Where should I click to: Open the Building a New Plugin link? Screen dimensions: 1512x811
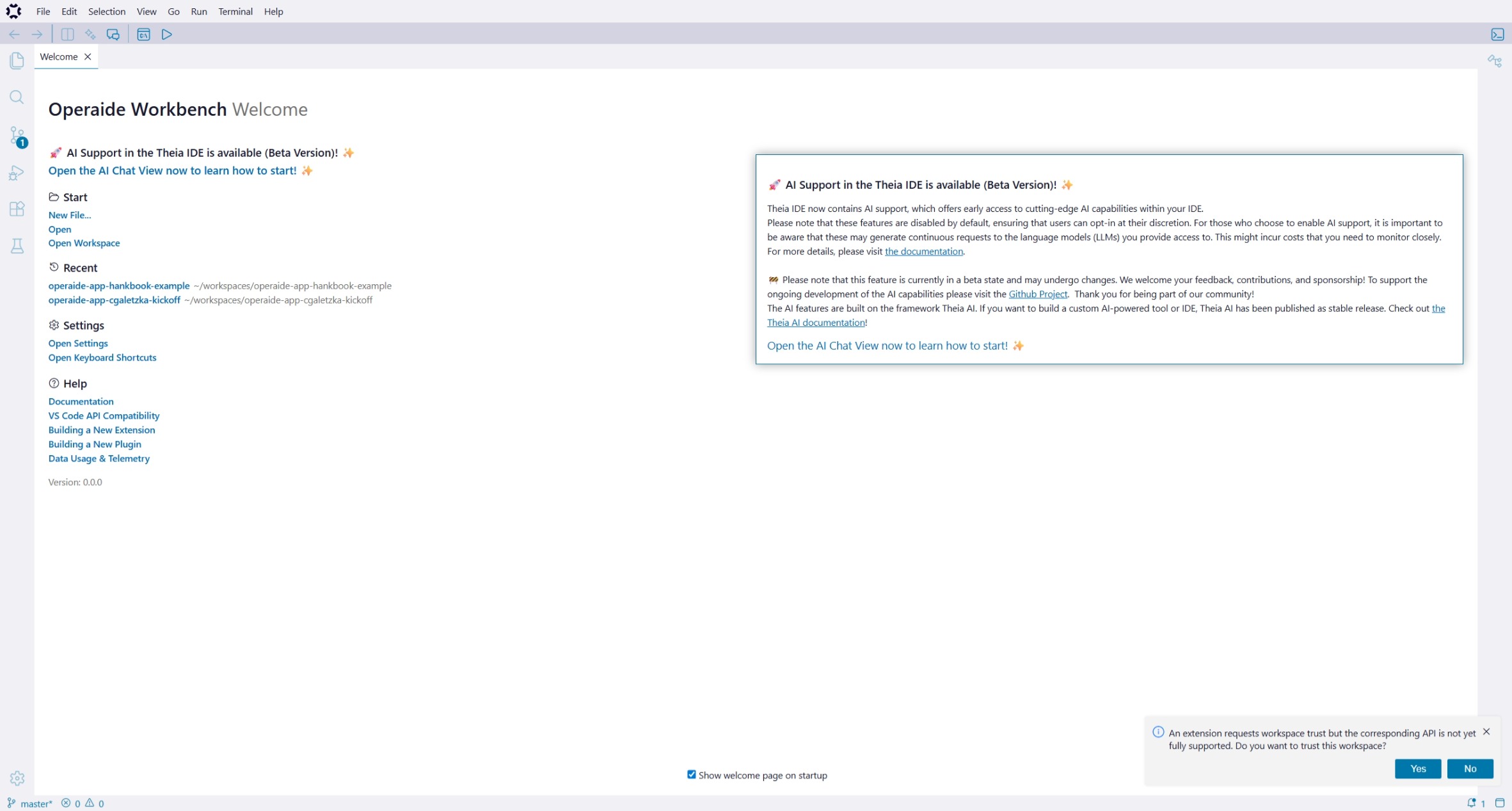[x=95, y=444]
